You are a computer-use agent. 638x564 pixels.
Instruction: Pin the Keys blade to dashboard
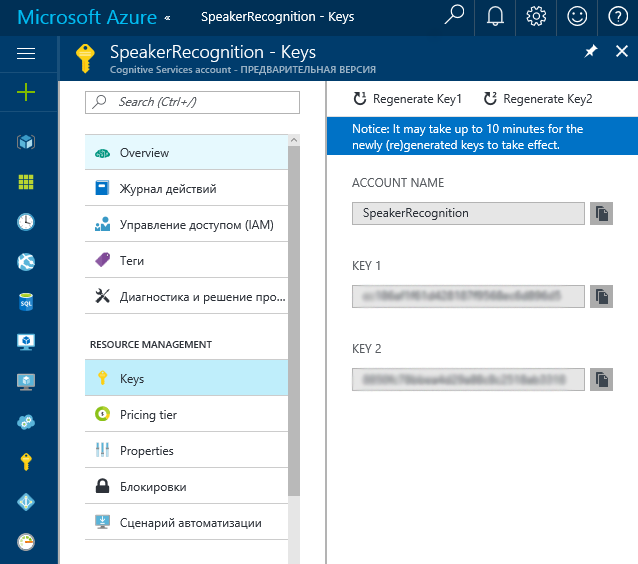pos(591,52)
